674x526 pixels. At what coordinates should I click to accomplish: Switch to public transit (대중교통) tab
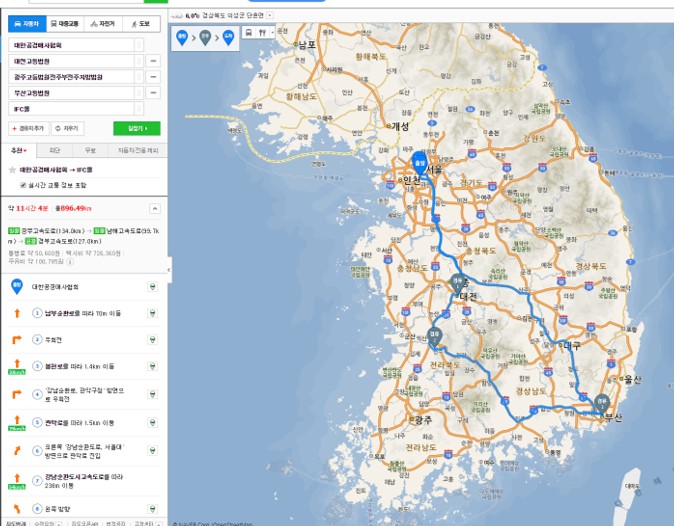click(64, 23)
